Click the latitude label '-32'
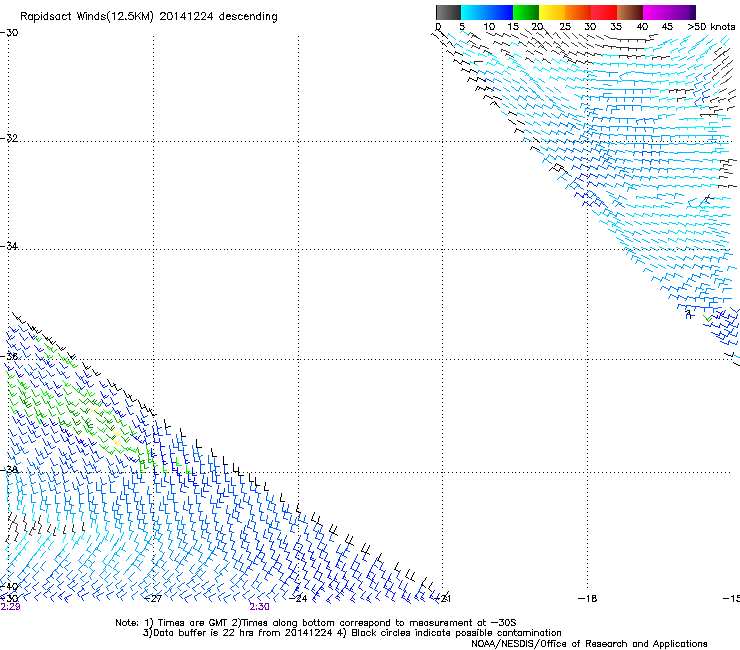 coord(9,138)
